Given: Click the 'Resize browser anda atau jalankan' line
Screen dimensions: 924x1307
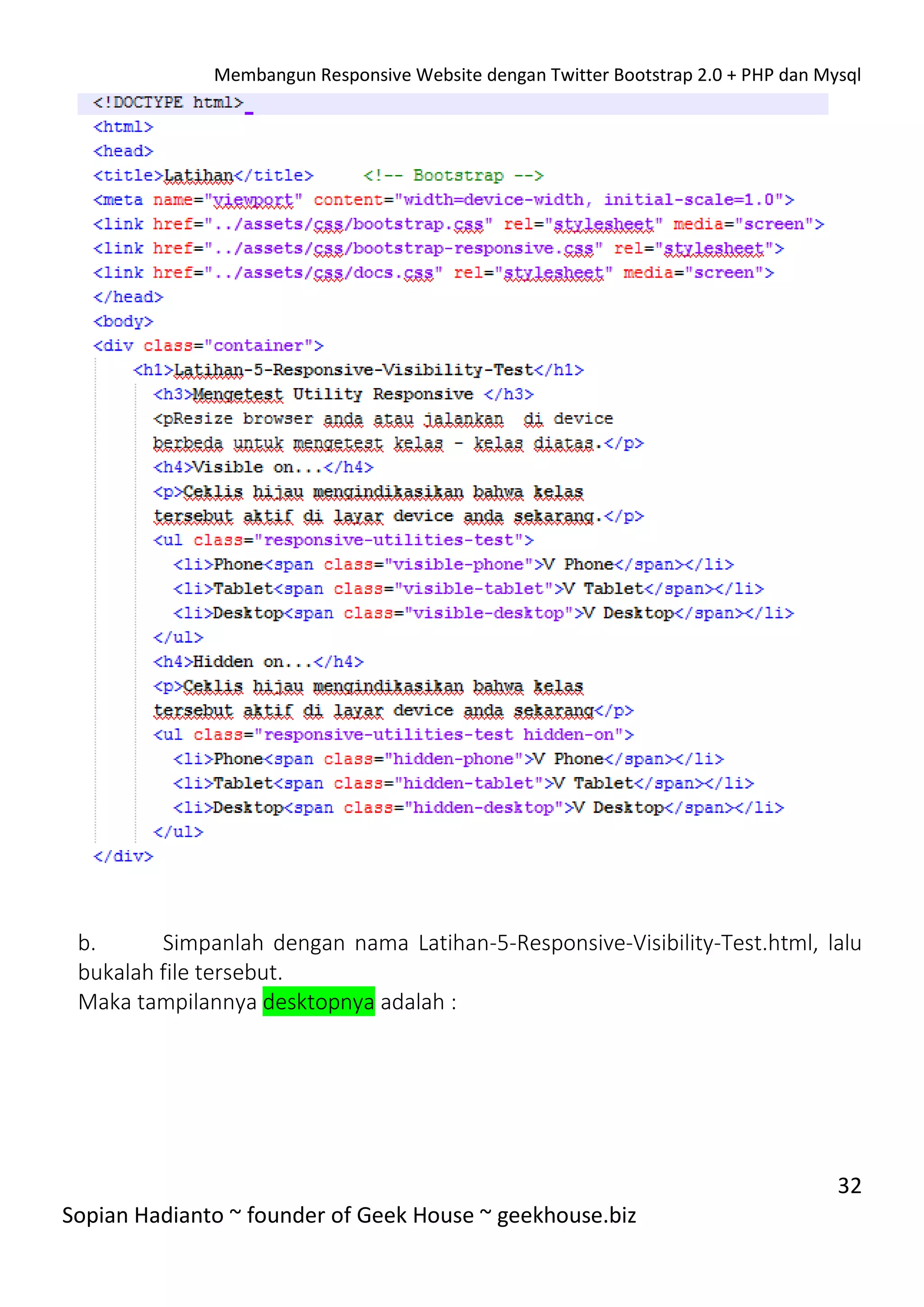Looking at the screenshot, I should tap(383, 419).
